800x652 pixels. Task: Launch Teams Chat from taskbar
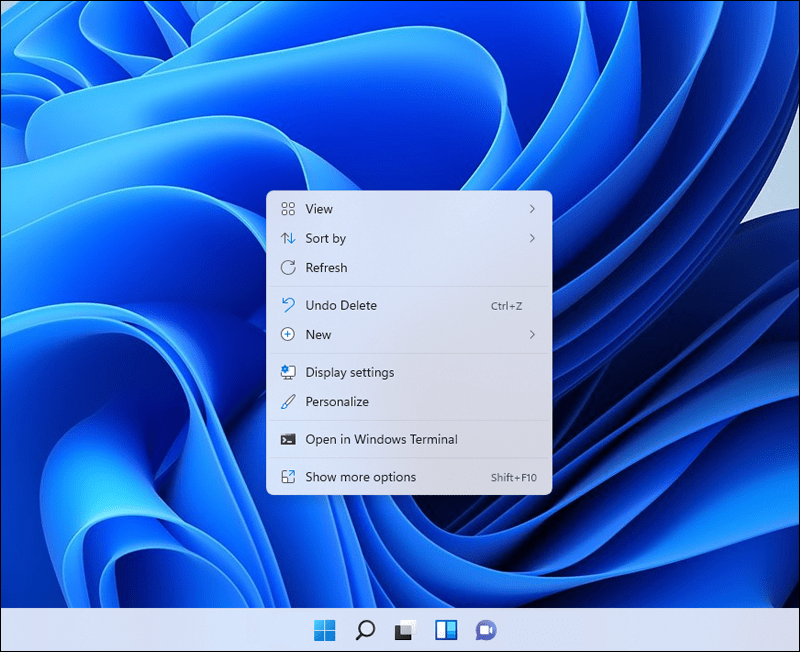[486, 630]
